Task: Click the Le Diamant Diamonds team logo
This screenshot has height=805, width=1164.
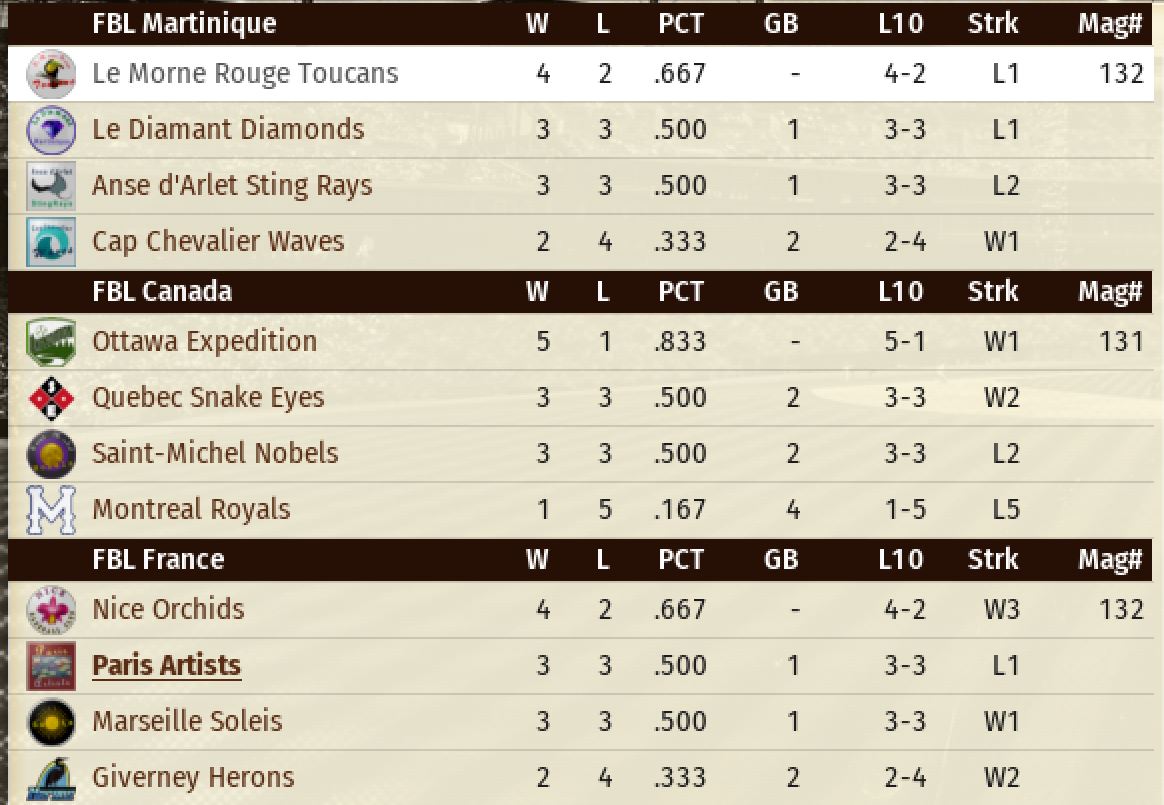Action: (x=51, y=130)
